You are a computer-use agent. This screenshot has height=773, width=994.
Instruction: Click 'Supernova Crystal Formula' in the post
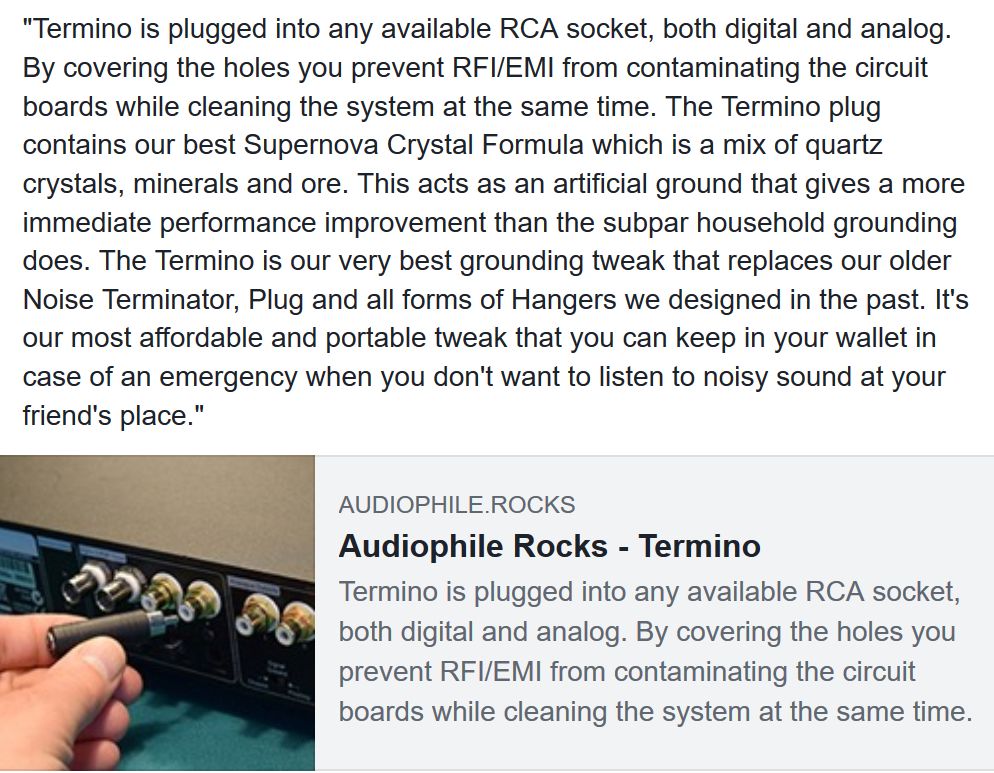point(413,145)
